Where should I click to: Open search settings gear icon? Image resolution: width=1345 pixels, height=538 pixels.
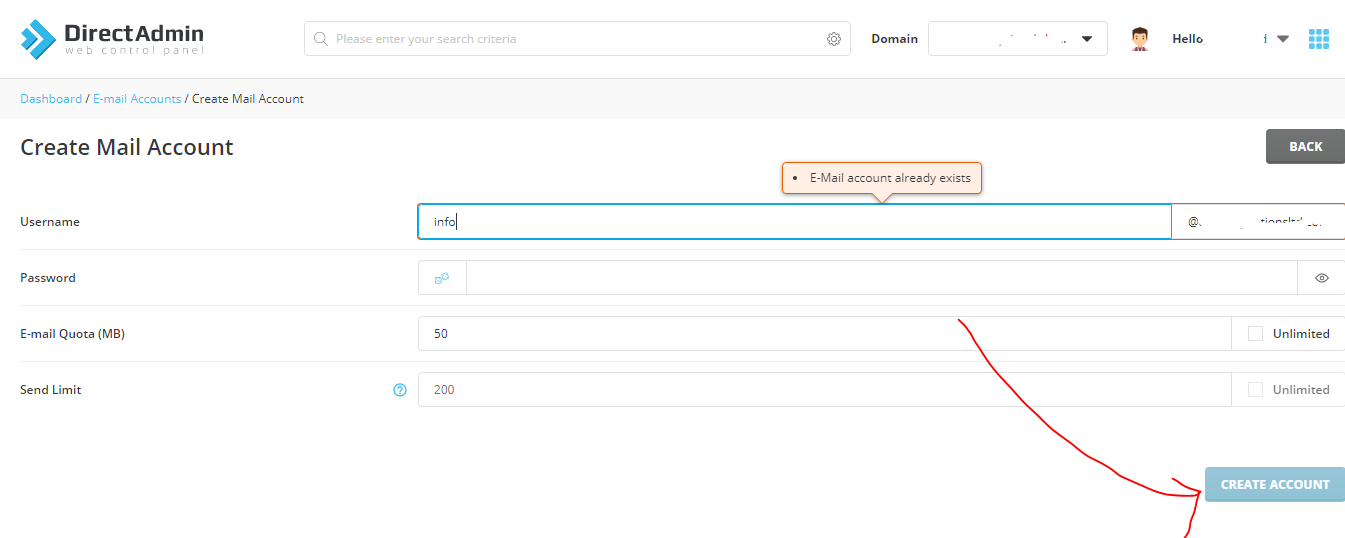pos(834,39)
